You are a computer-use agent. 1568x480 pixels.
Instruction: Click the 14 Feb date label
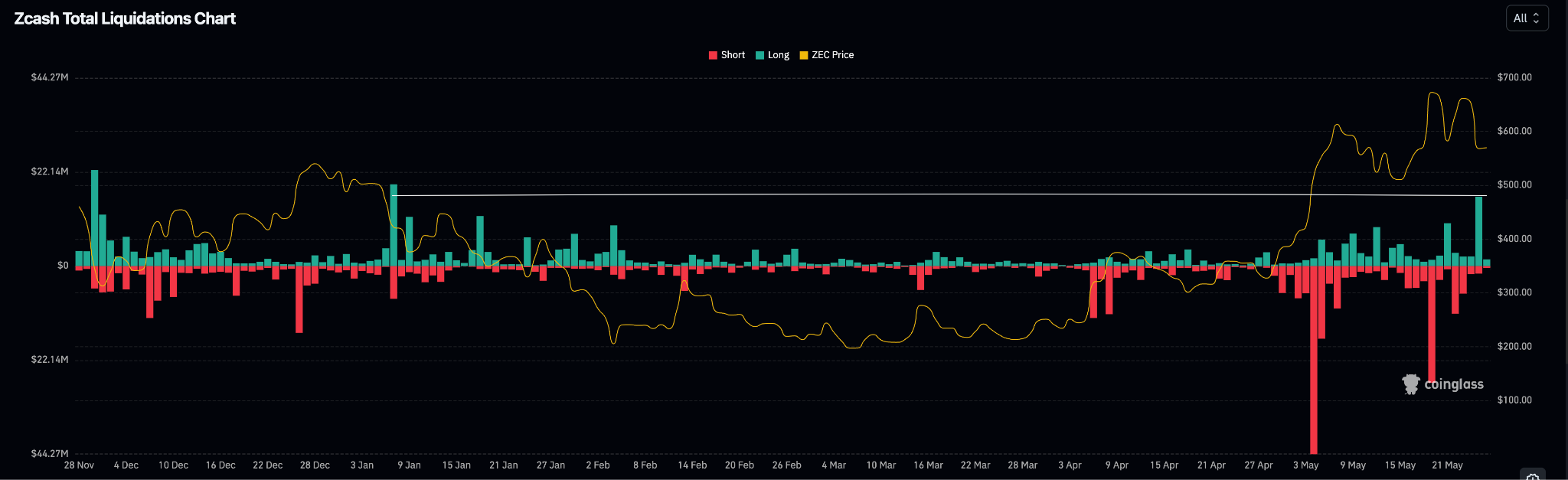(x=692, y=465)
